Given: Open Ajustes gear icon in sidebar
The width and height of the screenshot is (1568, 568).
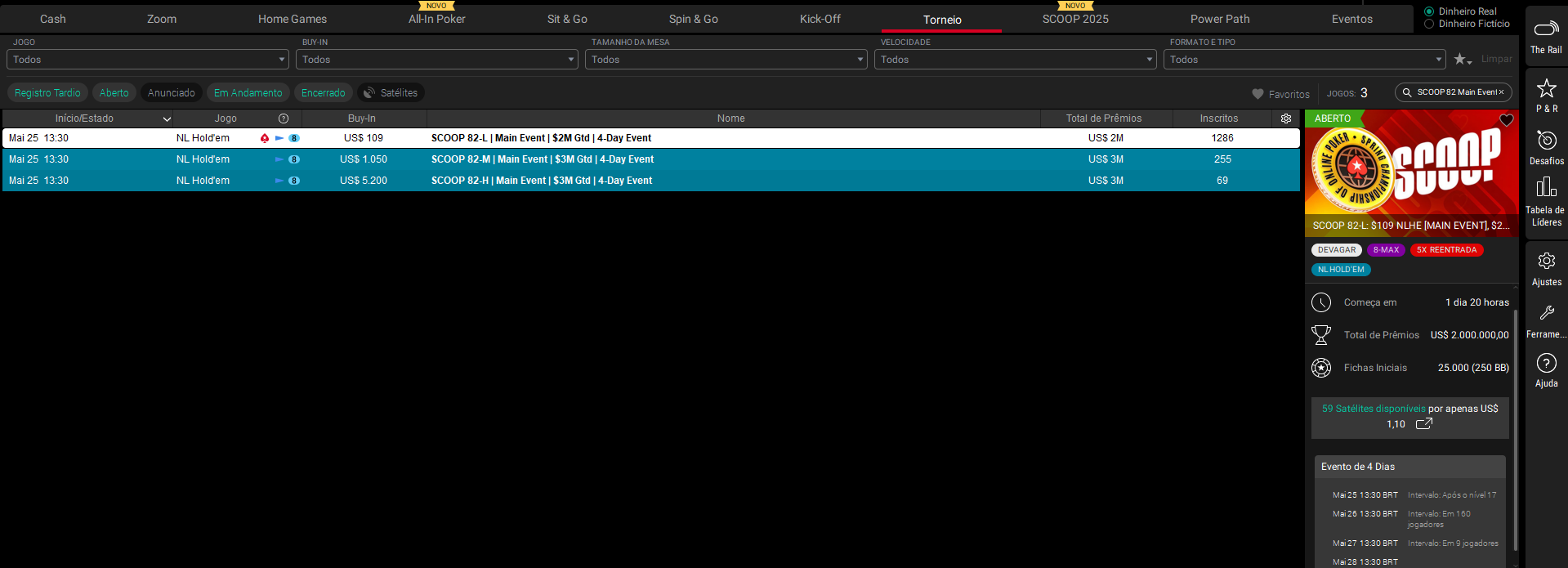Looking at the screenshot, I should [x=1546, y=261].
